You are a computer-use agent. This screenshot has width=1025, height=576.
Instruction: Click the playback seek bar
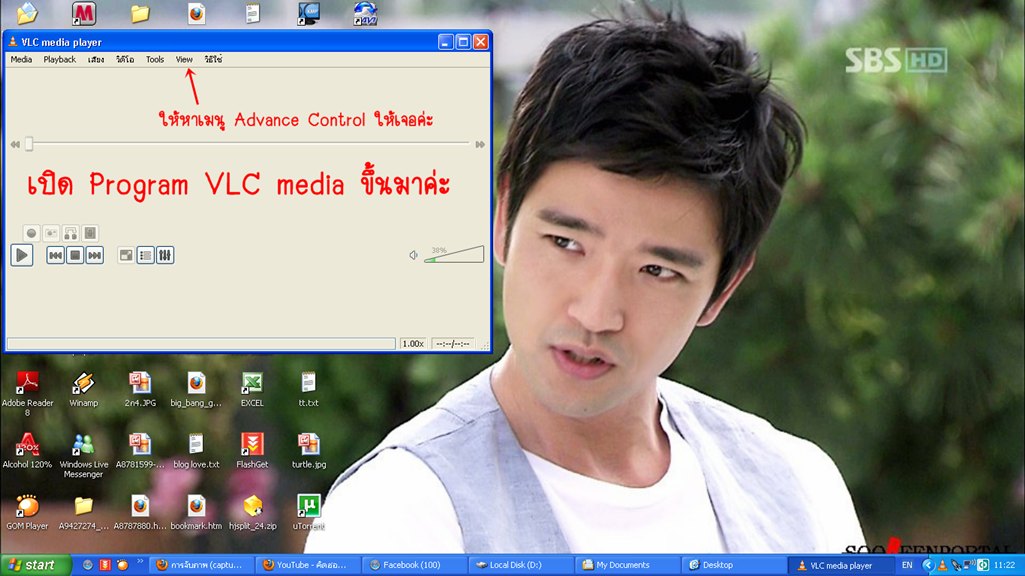point(247,144)
